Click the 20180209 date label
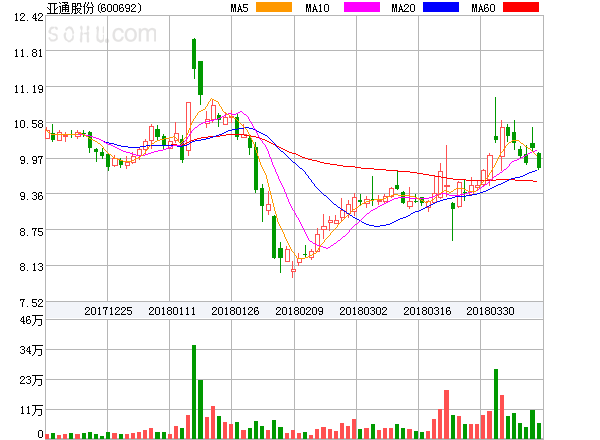 tap(299, 311)
